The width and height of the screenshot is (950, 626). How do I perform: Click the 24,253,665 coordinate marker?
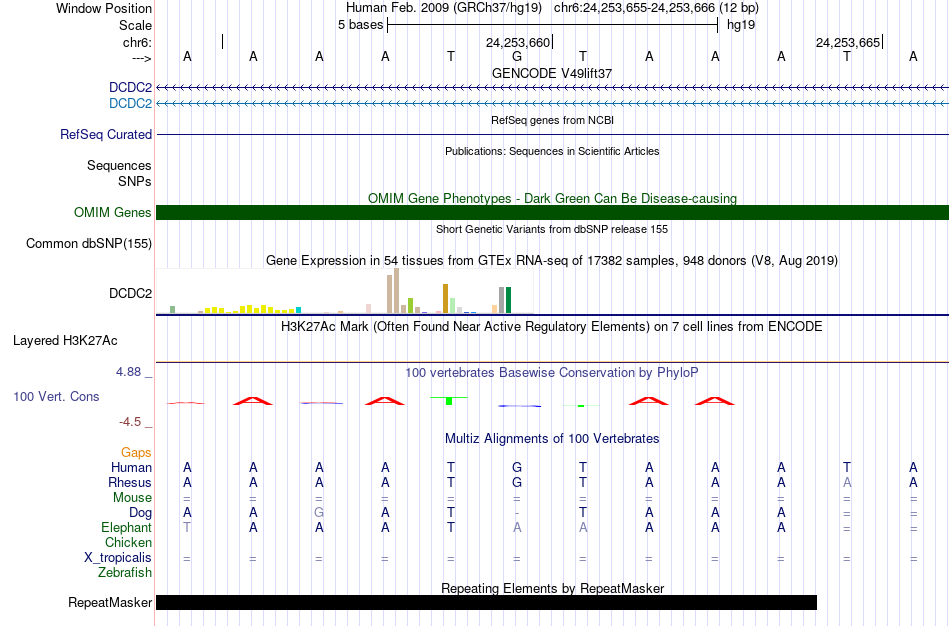(x=848, y=42)
